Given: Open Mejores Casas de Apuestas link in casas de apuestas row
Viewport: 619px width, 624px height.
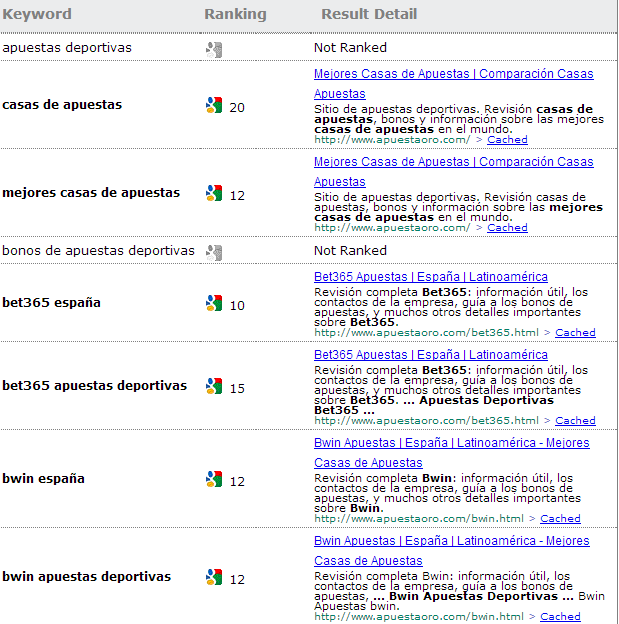Looking at the screenshot, I should coord(453,84).
